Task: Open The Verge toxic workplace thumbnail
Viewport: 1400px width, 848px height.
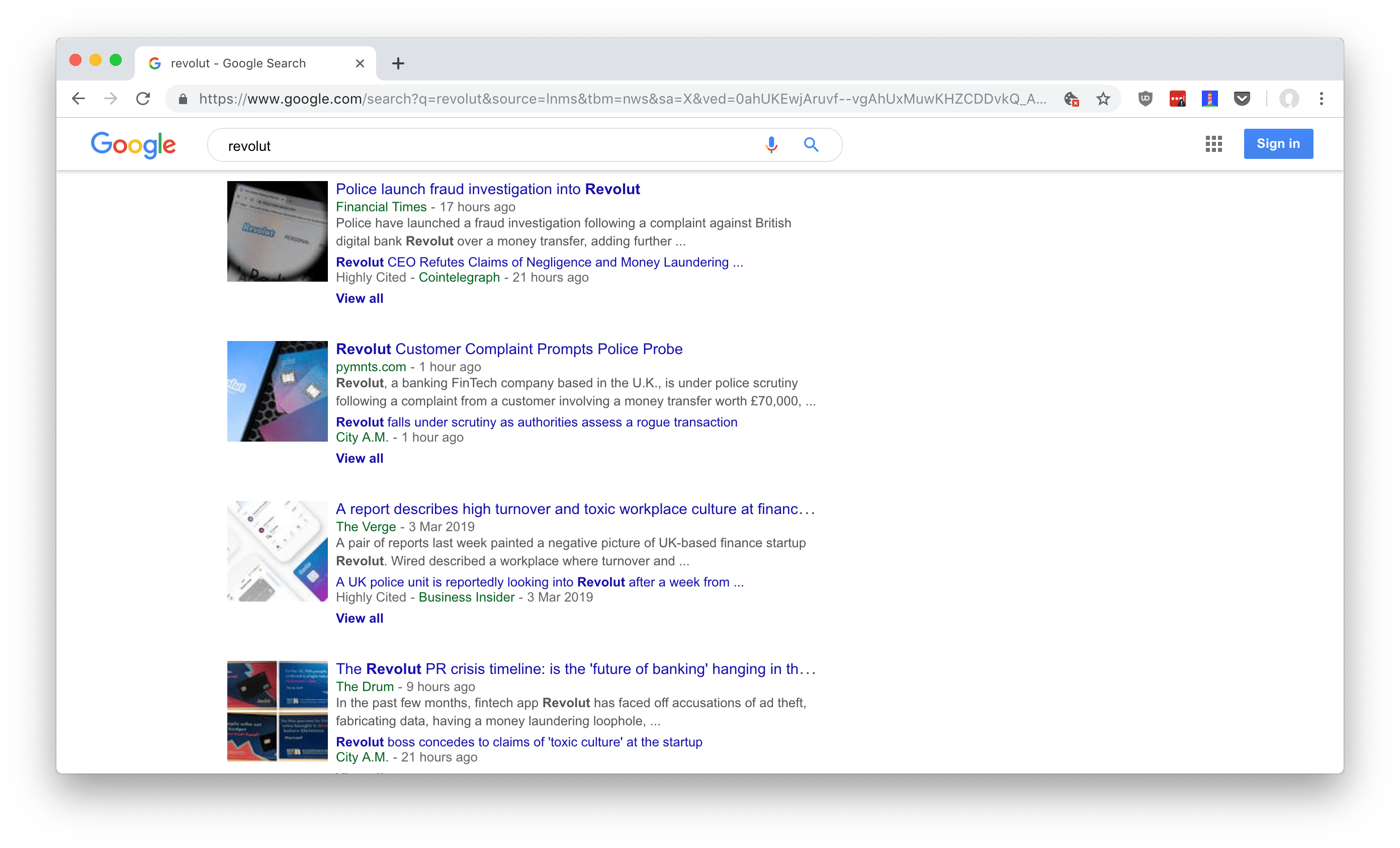Action: click(277, 551)
